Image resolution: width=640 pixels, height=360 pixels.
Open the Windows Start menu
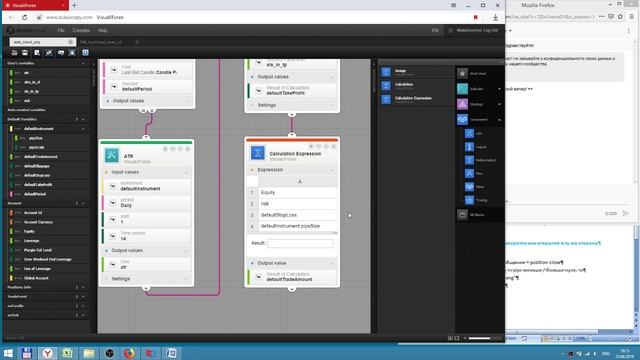8,353
